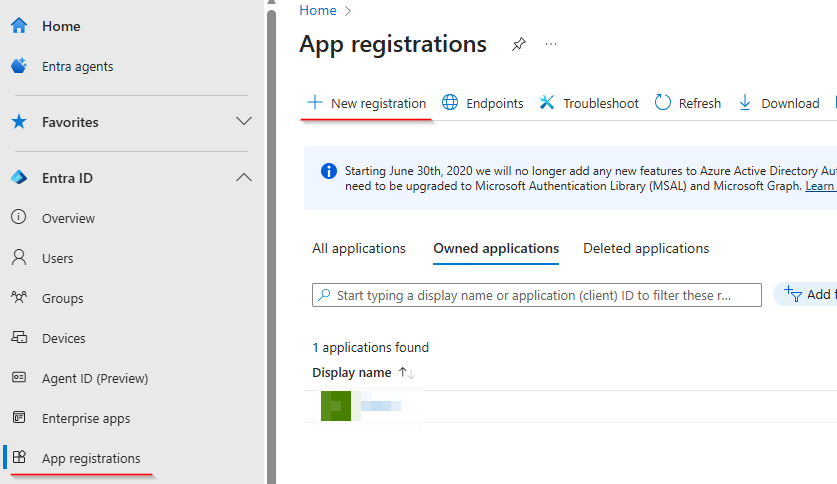This screenshot has height=484, width=837.
Task: Click the Add filter funnel icon
Action: coord(793,293)
